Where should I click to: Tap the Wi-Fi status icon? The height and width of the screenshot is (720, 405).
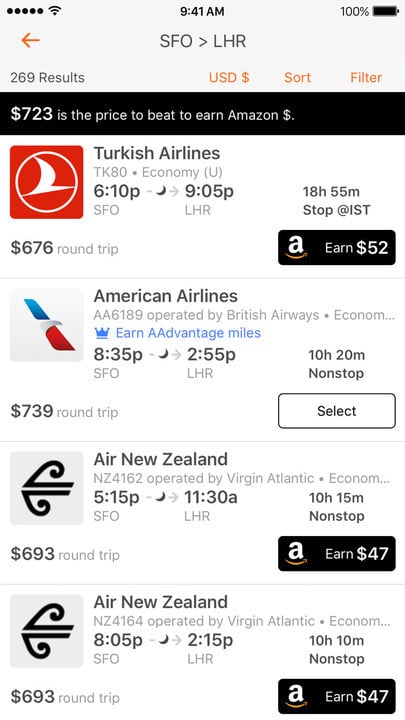click(55, 11)
